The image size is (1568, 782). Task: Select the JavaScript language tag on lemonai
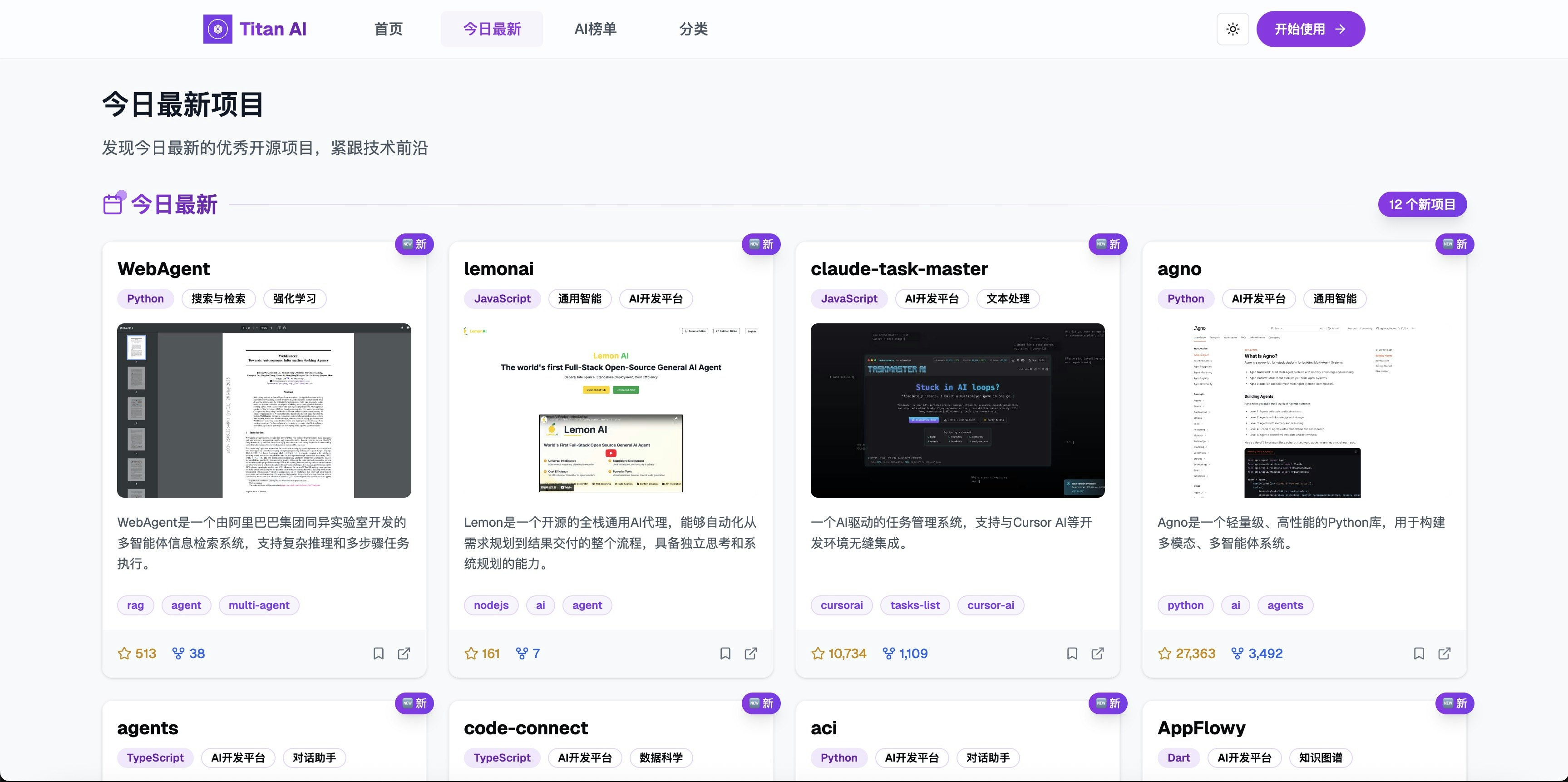(502, 298)
